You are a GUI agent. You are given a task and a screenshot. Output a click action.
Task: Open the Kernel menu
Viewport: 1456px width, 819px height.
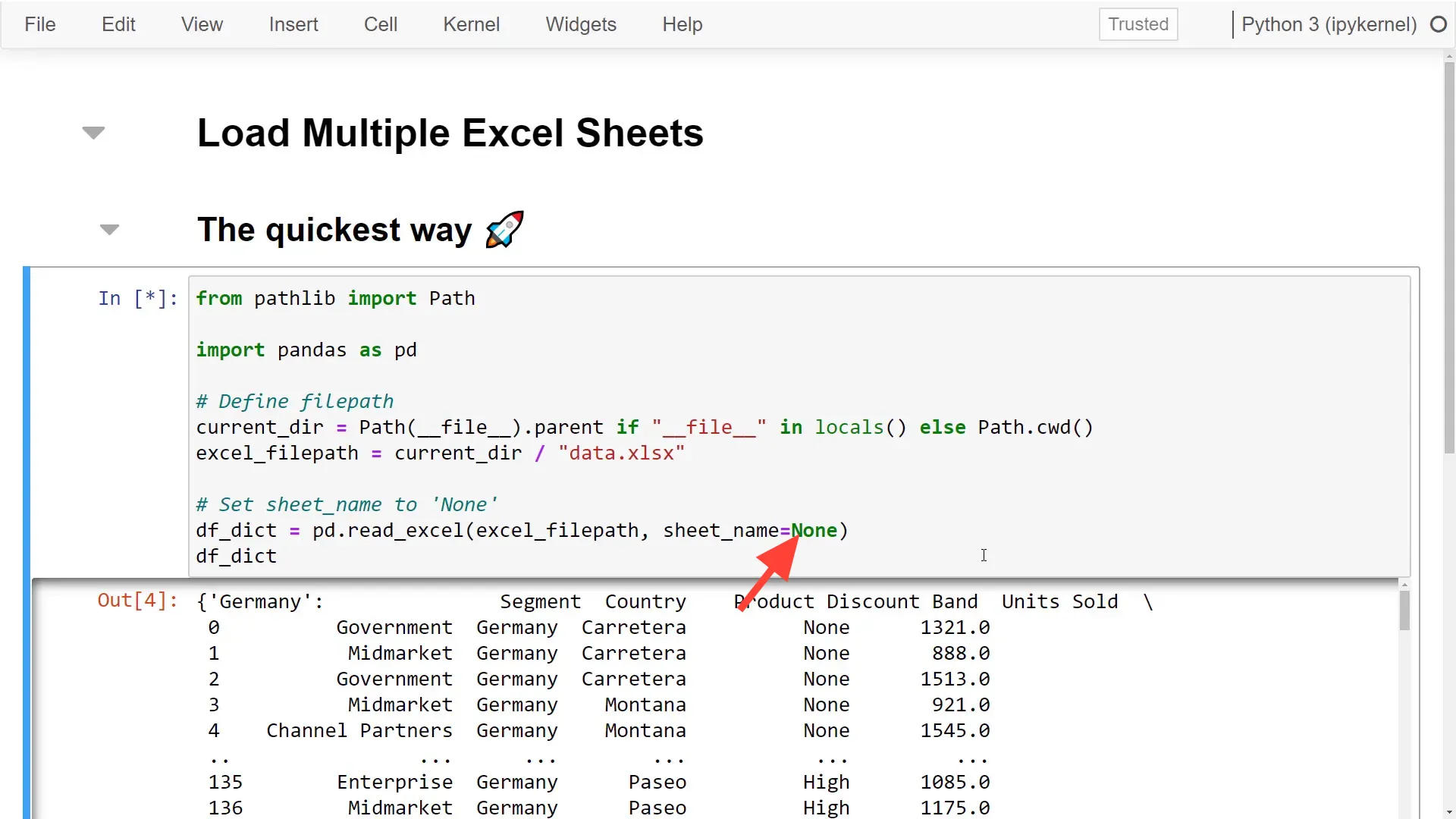[471, 24]
